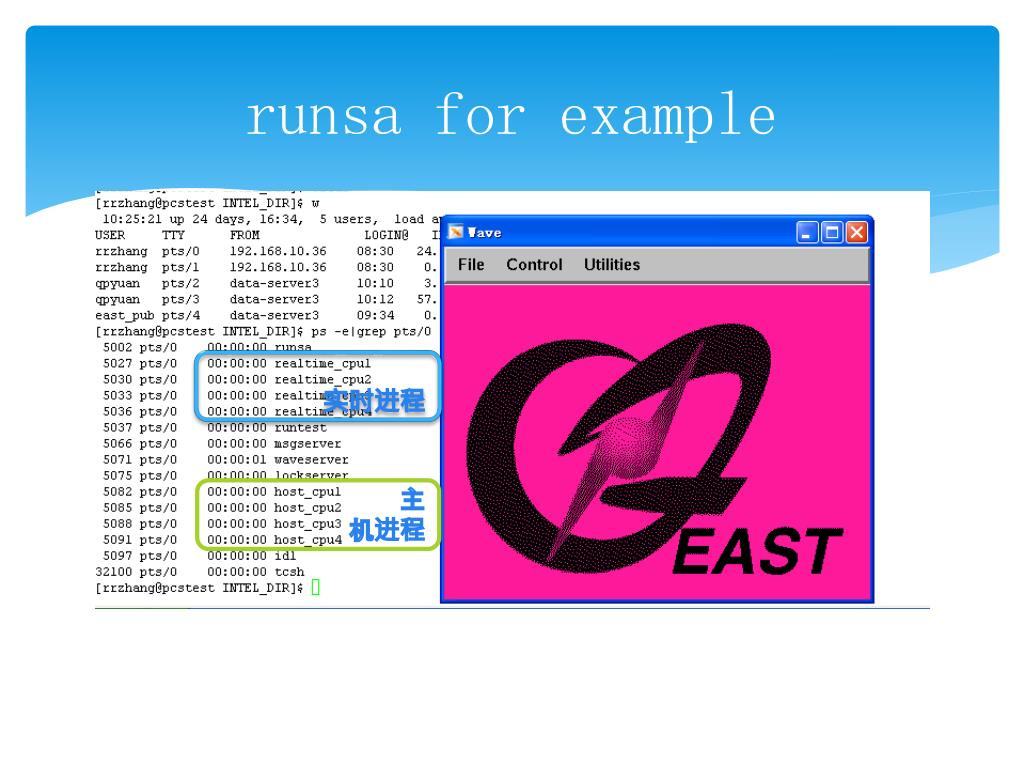Select the rrzhang pts/0 user row
The image size is (1024, 768).
click(266, 251)
